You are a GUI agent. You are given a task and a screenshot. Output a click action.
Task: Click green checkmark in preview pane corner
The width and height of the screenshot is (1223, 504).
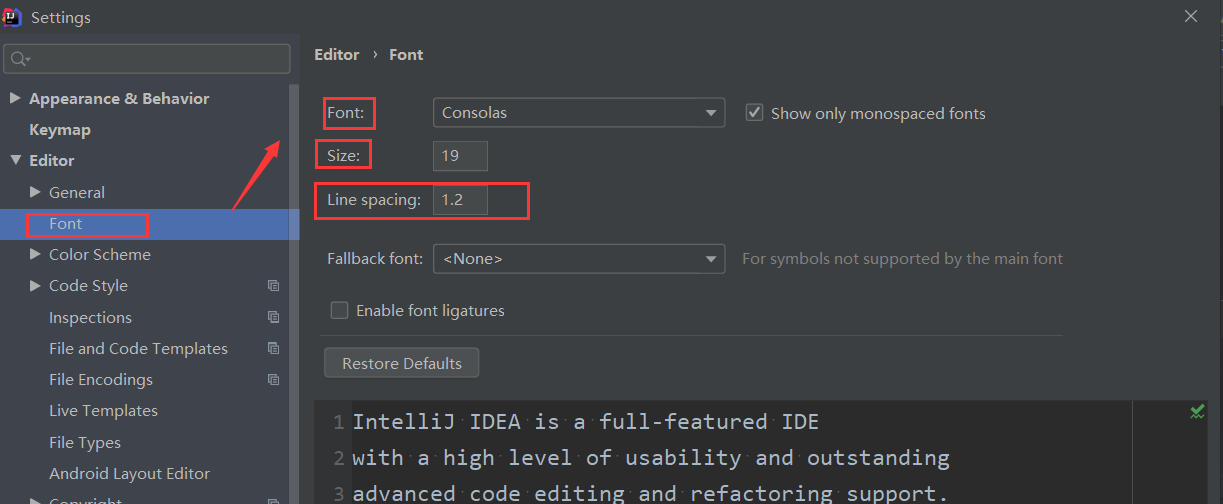tap(1197, 412)
